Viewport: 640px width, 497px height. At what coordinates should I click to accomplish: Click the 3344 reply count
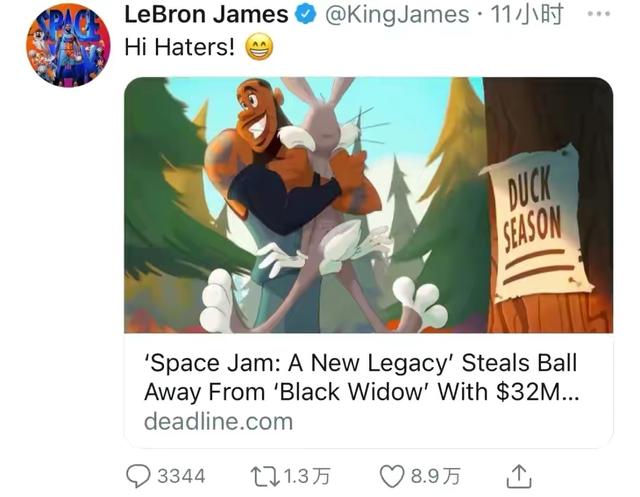click(x=181, y=476)
